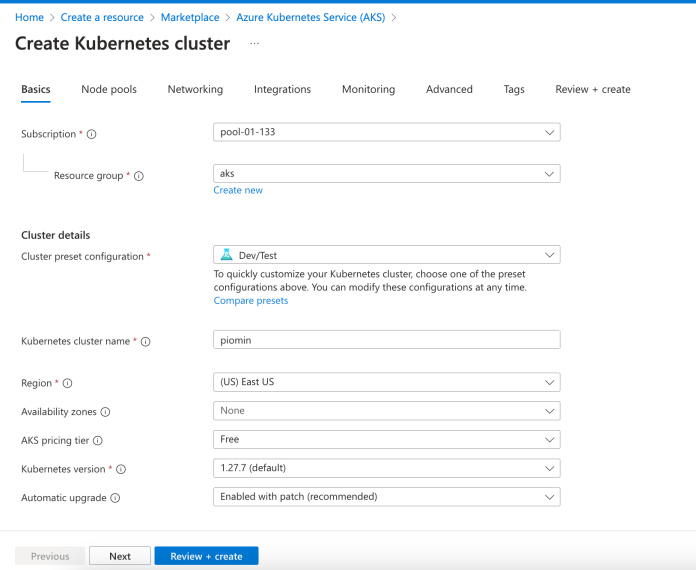696x570 pixels.
Task: Click Azure Kubernetes Service (AKS) breadcrumb
Action: click(311, 17)
